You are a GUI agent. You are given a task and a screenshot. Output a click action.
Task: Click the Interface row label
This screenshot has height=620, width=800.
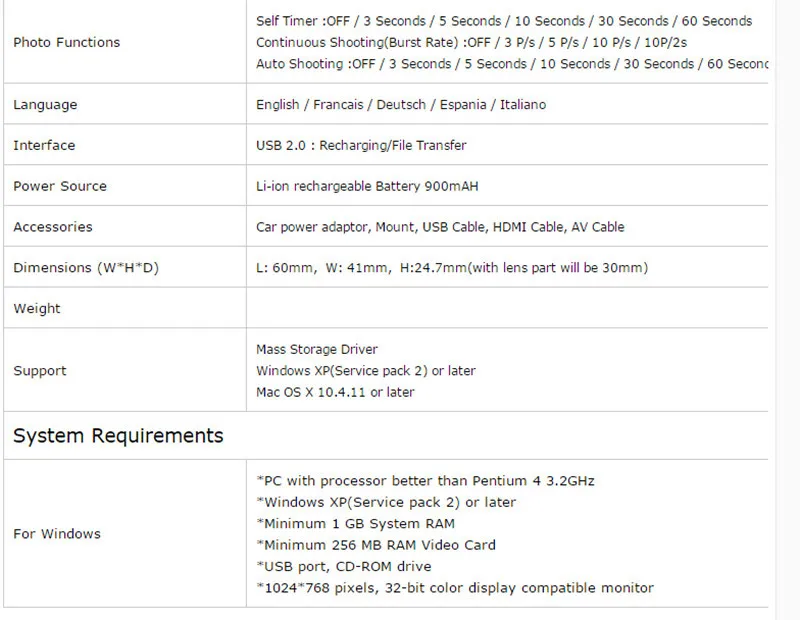click(44, 145)
